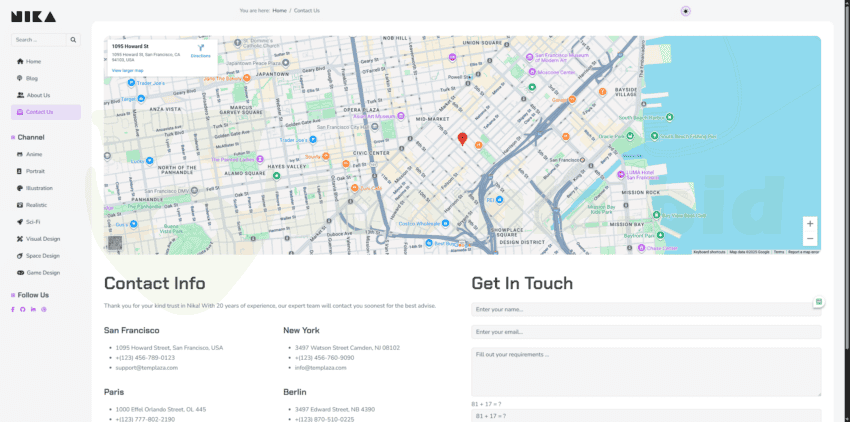Screen dimensions: 850x422
Task: Select the Anime channel
Action: coord(33,154)
